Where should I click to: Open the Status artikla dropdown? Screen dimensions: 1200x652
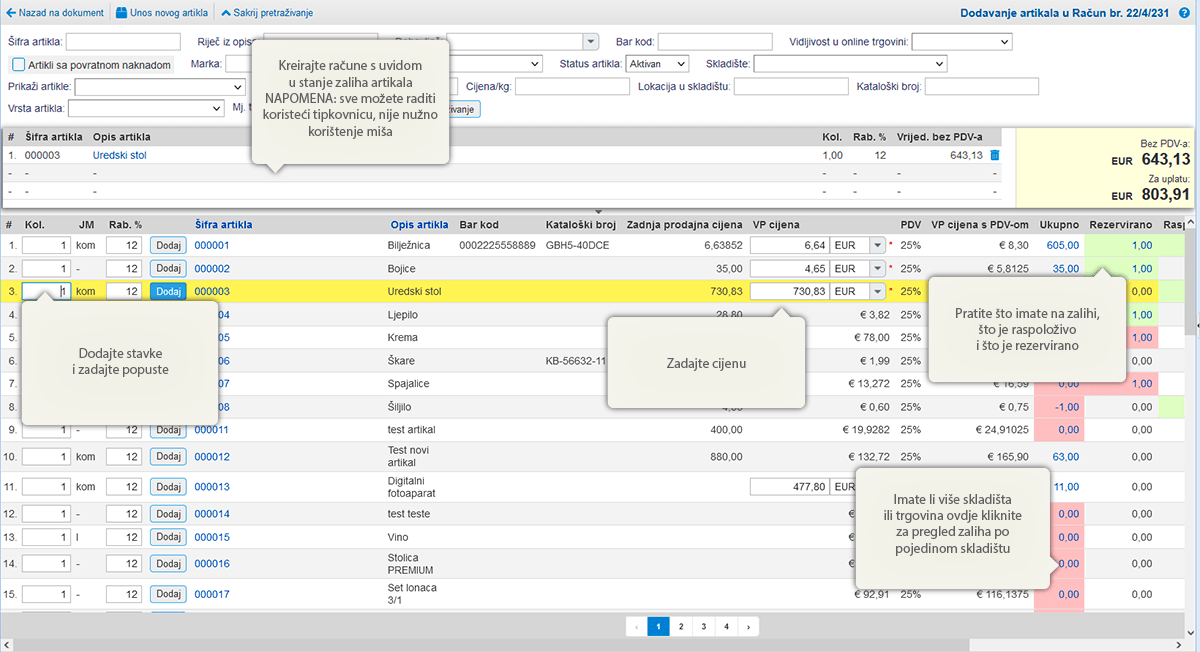[x=657, y=64]
